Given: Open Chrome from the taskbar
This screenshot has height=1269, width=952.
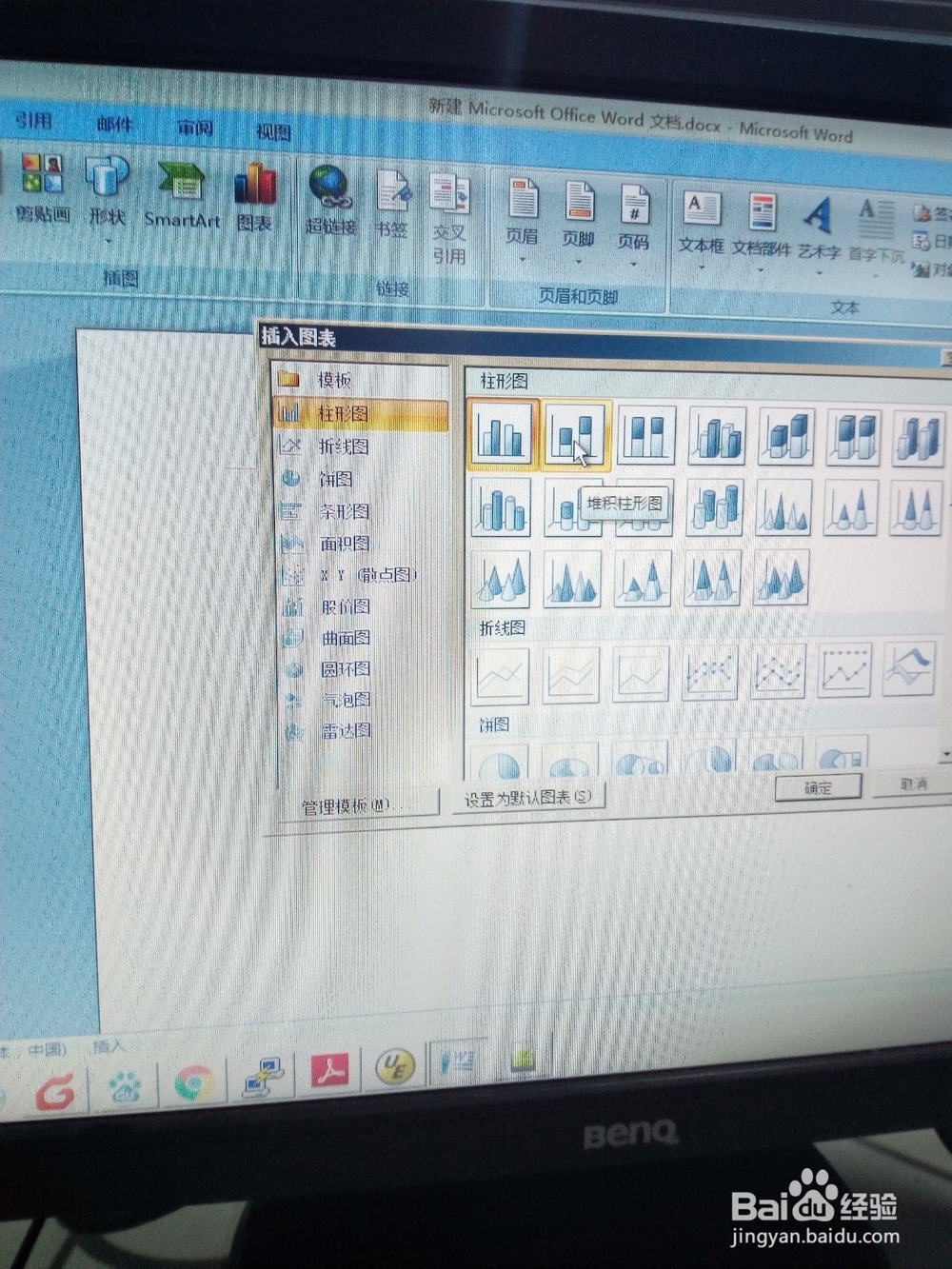Looking at the screenshot, I should (x=194, y=1082).
